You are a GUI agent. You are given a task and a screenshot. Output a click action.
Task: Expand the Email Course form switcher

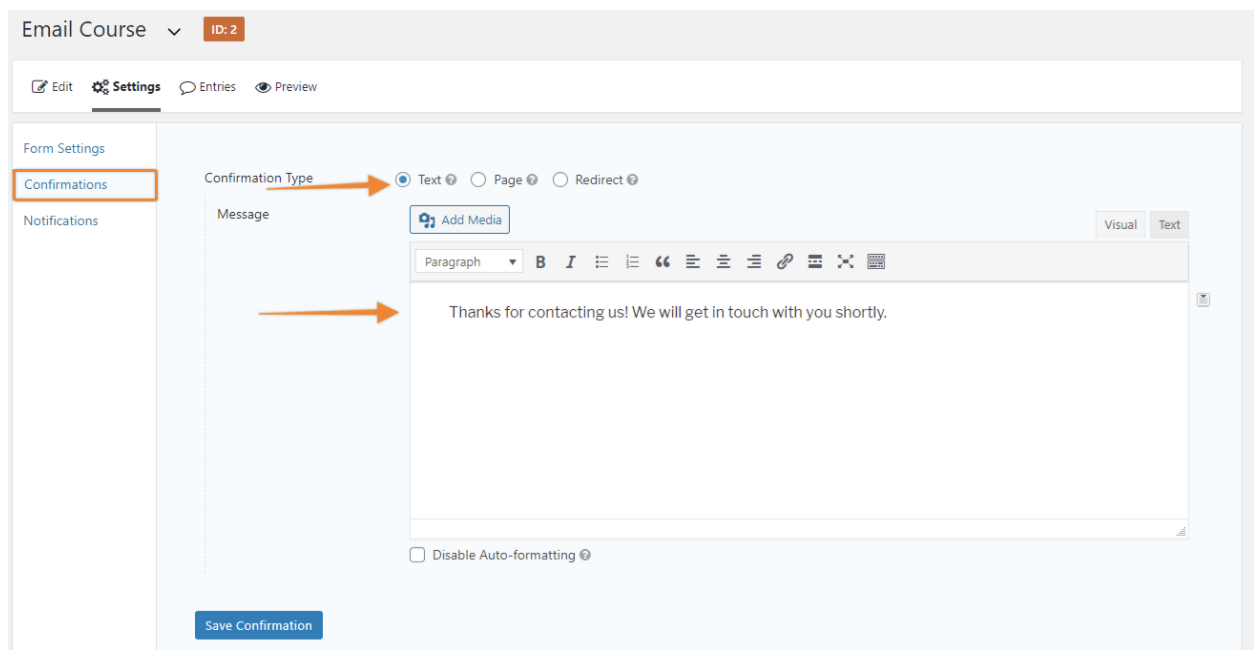pyautogui.click(x=174, y=31)
